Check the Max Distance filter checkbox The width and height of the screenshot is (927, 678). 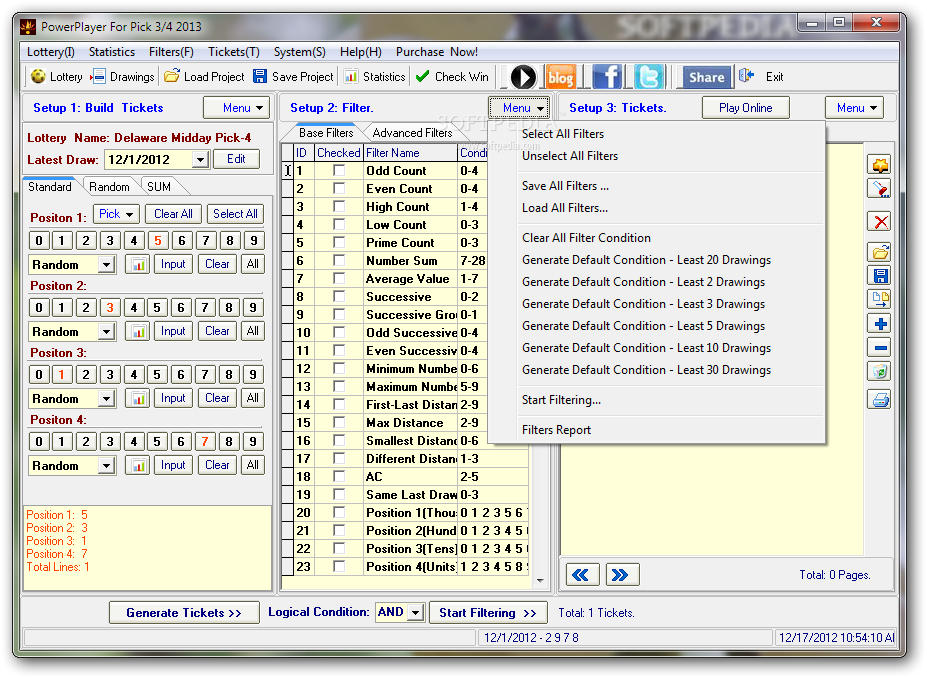(339, 423)
